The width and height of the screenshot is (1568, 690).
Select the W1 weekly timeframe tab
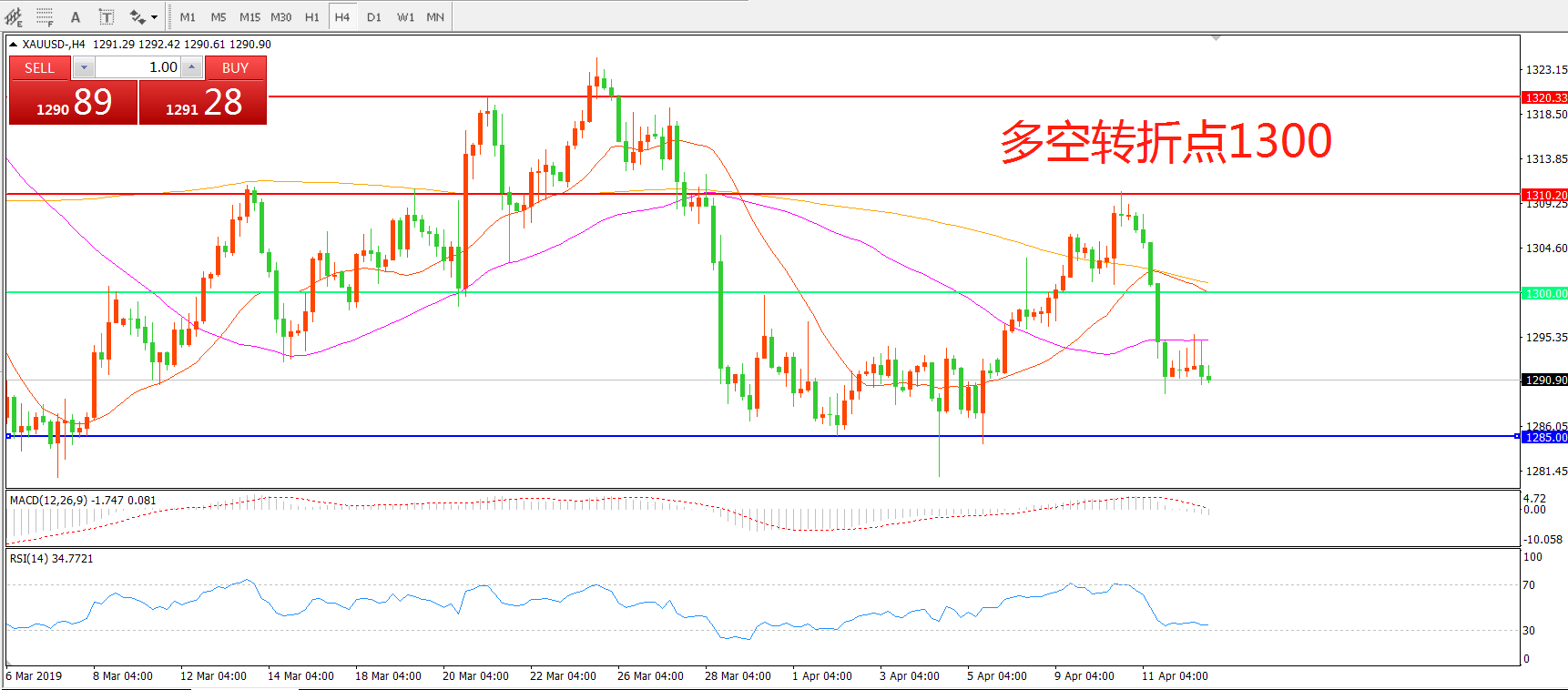pyautogui.click(x=405, y=17)
